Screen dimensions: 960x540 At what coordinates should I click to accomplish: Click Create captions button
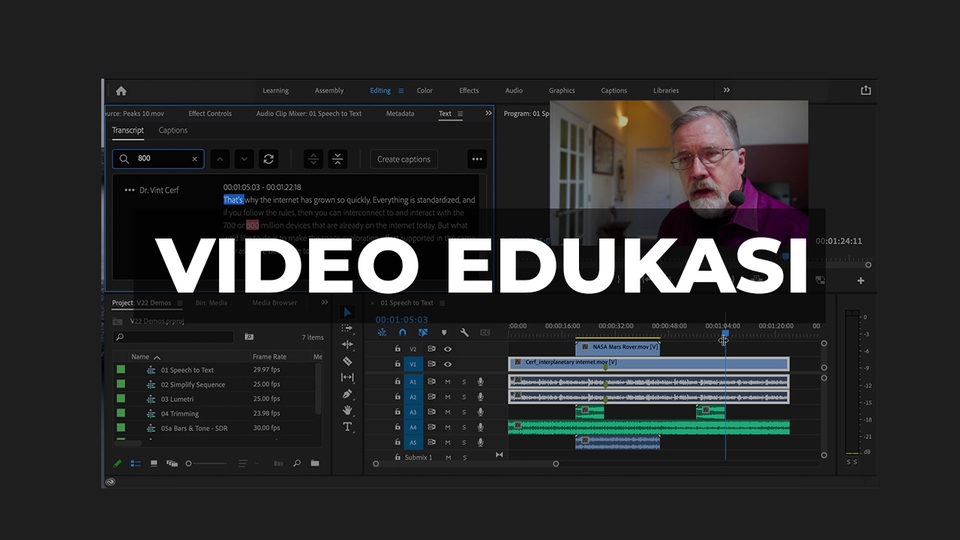pyautogui.click(x=403, y=159)
